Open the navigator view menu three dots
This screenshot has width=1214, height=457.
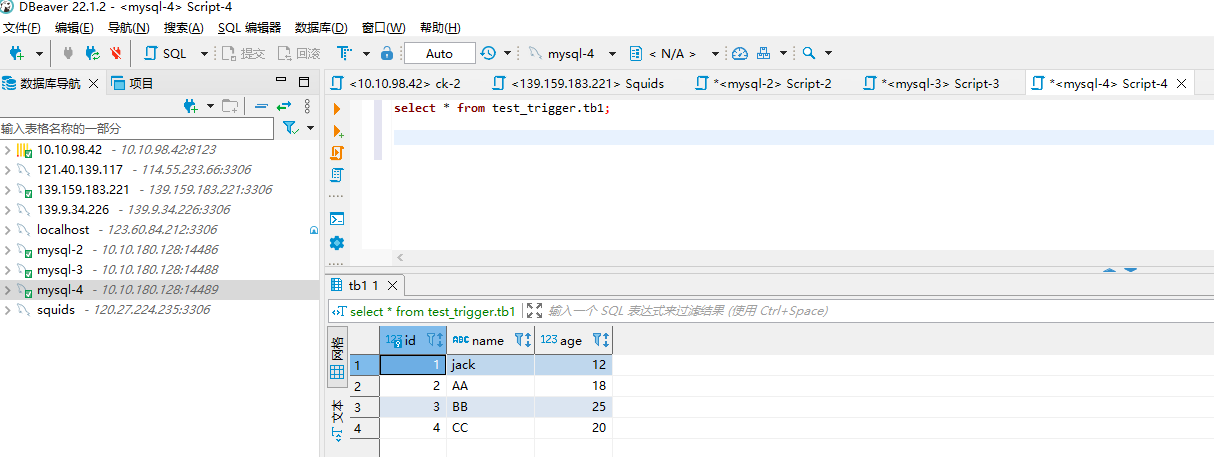click(x=307, y=106)
